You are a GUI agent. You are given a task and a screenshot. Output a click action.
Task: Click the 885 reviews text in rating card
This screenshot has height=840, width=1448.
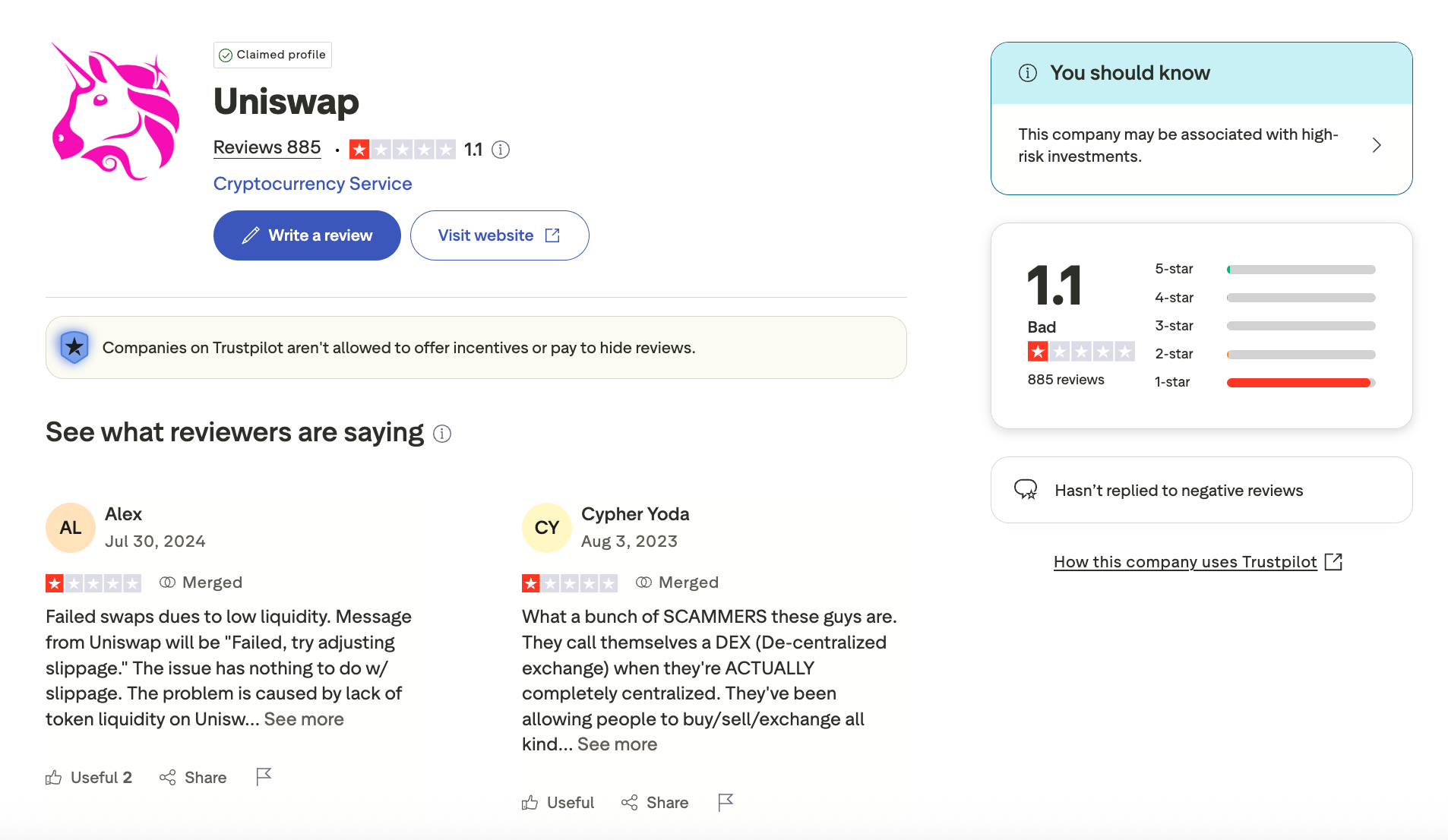(x=1066, y=380)
